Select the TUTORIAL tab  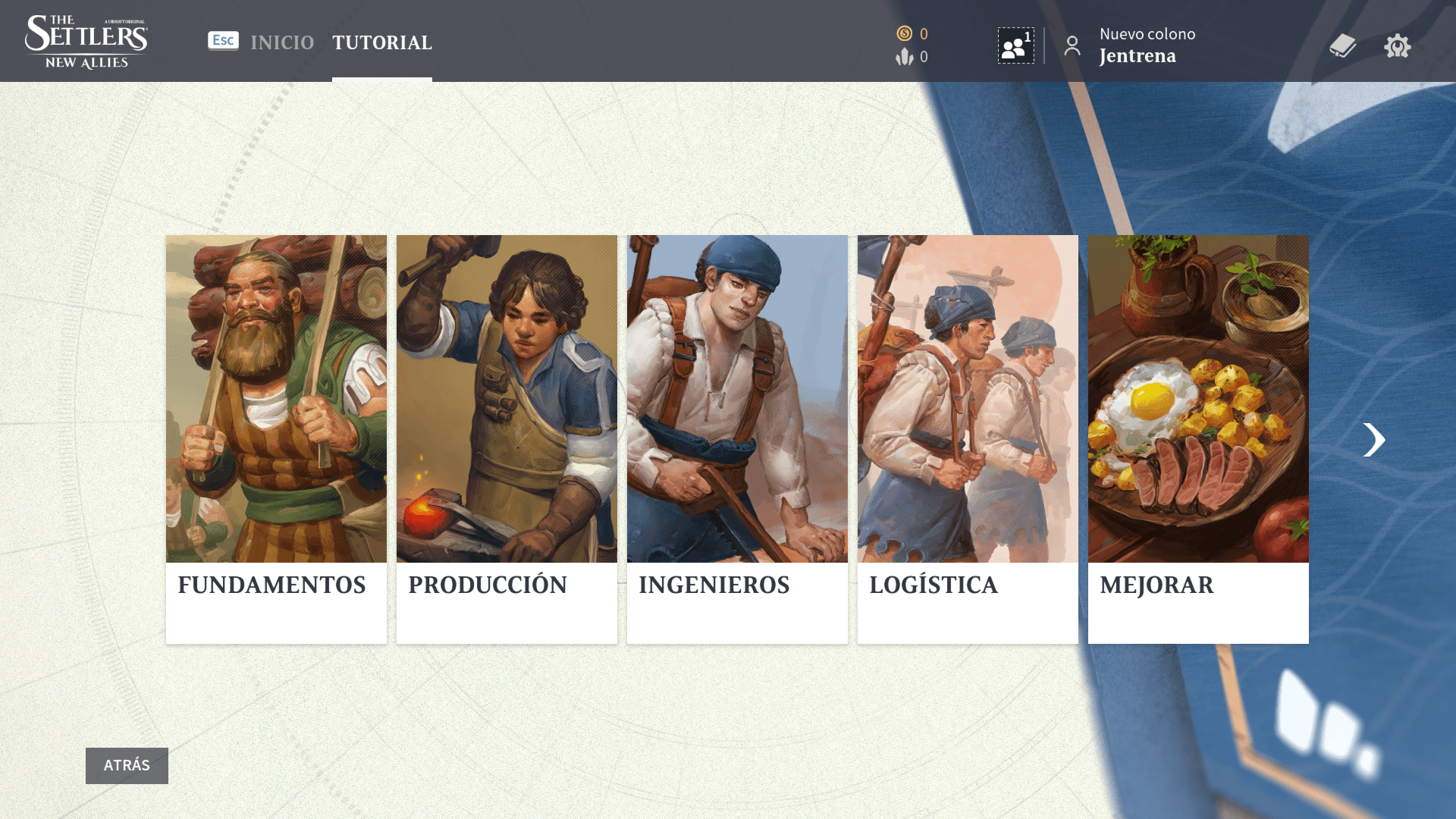pyautogui.click(x=382, y=42)
